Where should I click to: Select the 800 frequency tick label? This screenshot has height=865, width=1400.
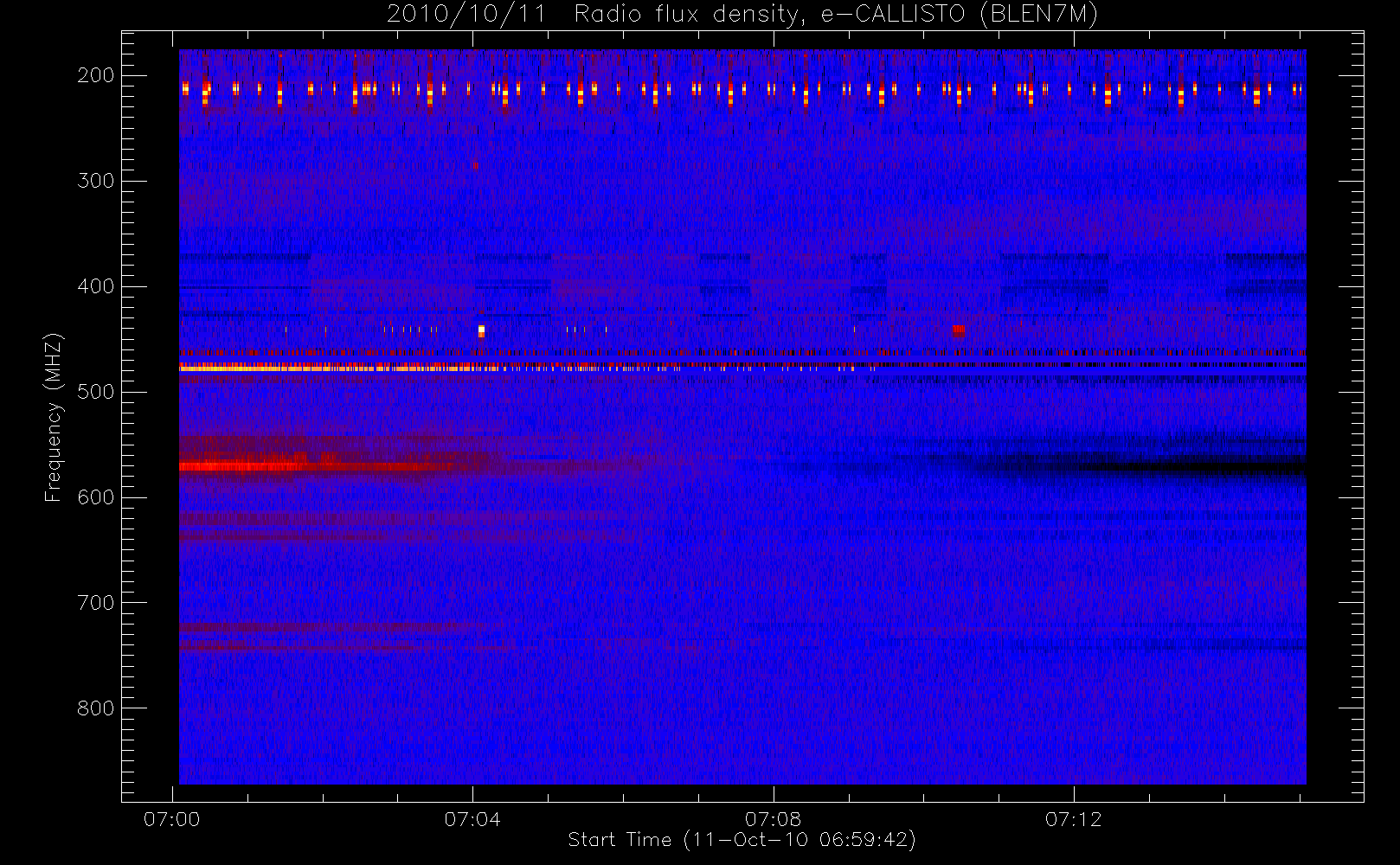pyautogui.click(x=96, y=708)
